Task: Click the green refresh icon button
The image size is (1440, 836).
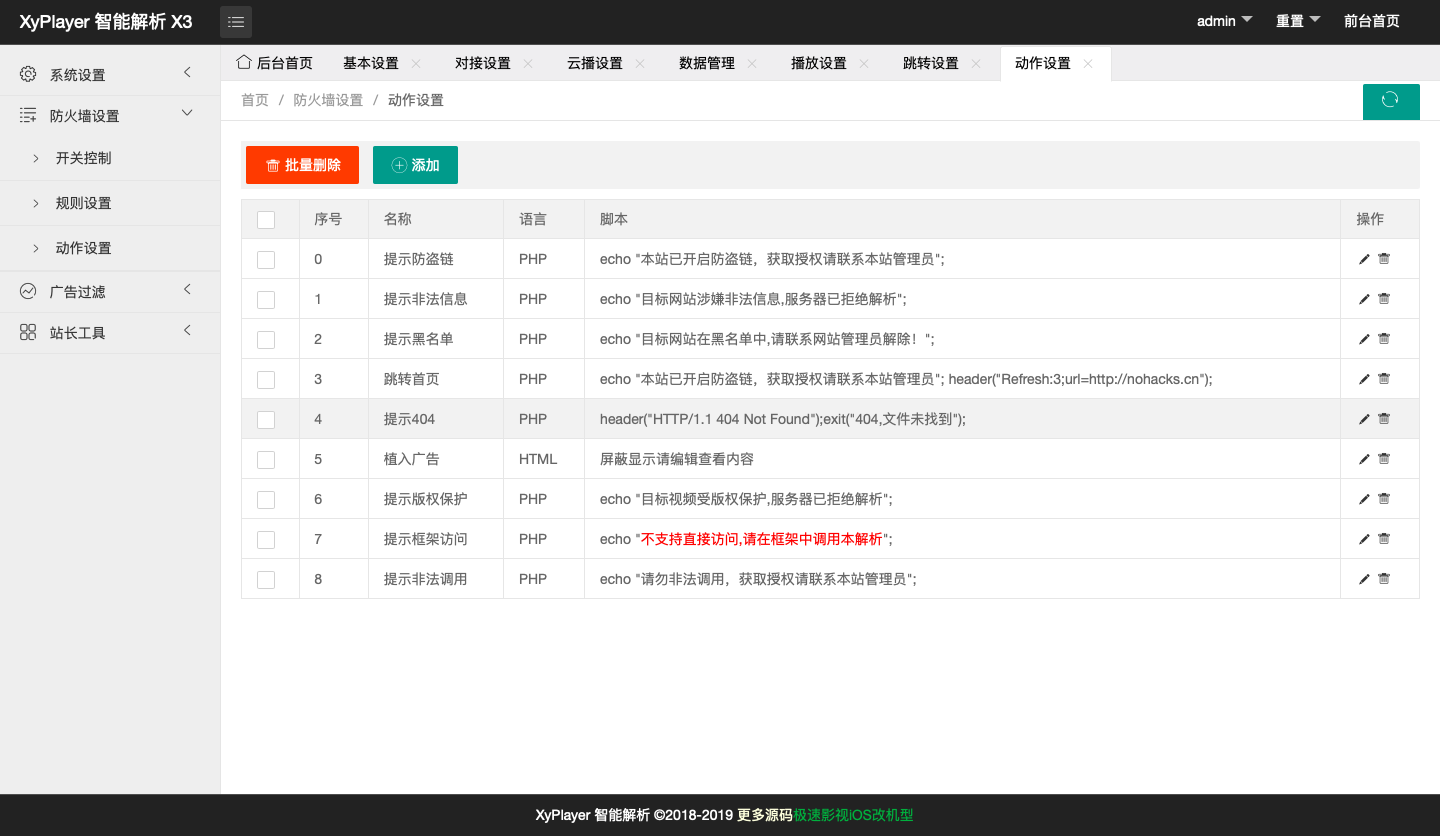Action: point(1390,100)
